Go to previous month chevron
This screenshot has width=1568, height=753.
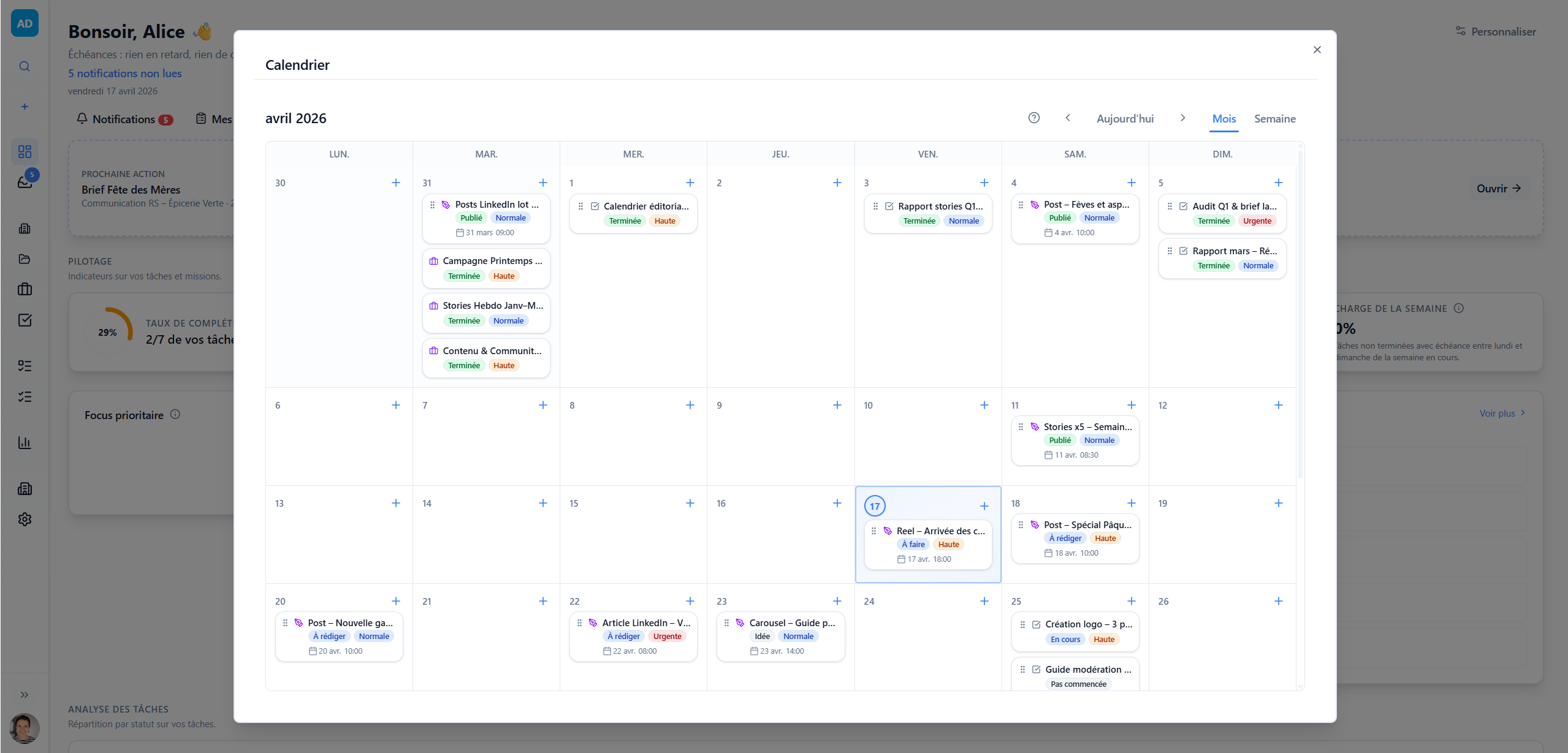click(x=1068, y=118)
